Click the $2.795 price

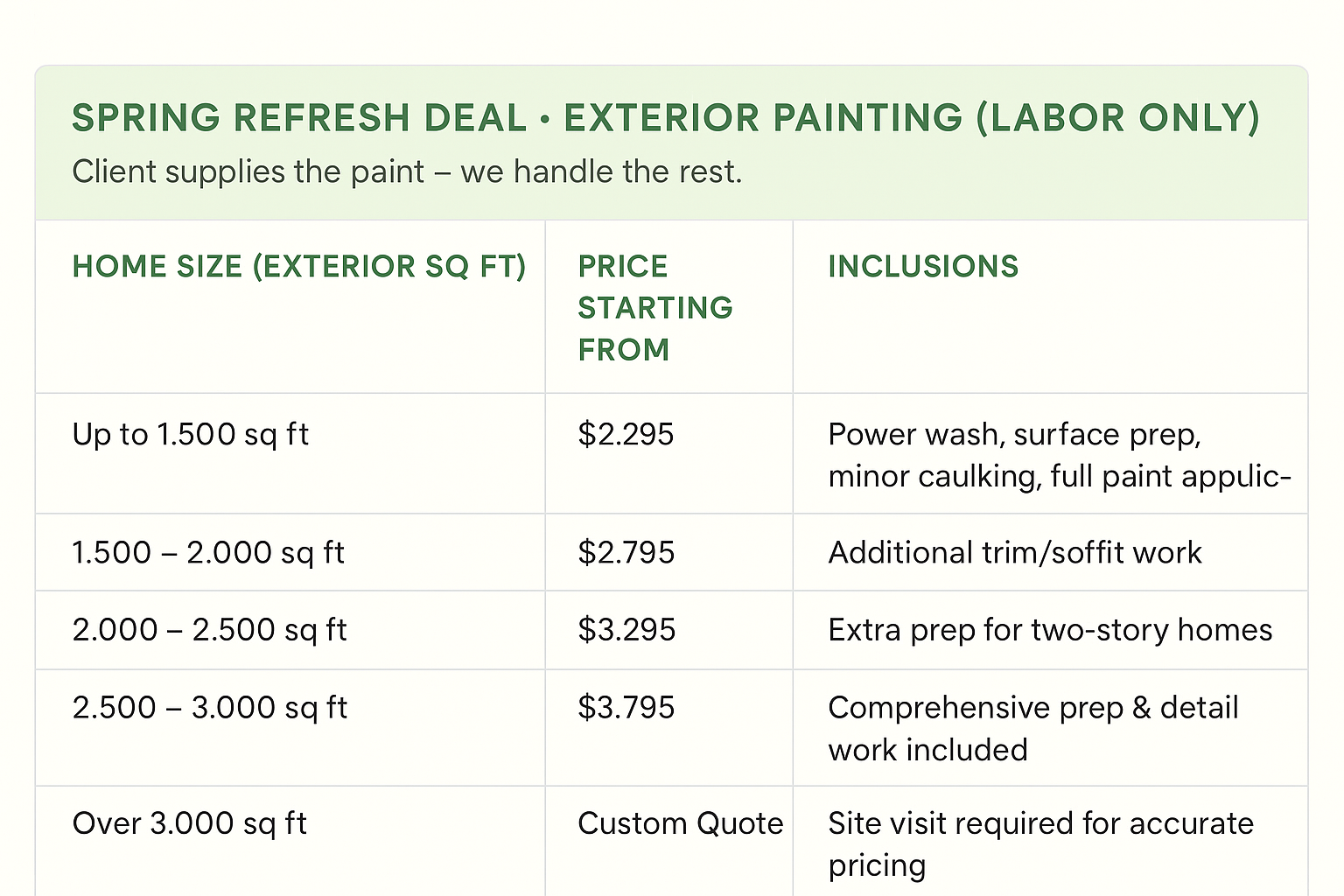pyautogui.click(x=626, y=553)
